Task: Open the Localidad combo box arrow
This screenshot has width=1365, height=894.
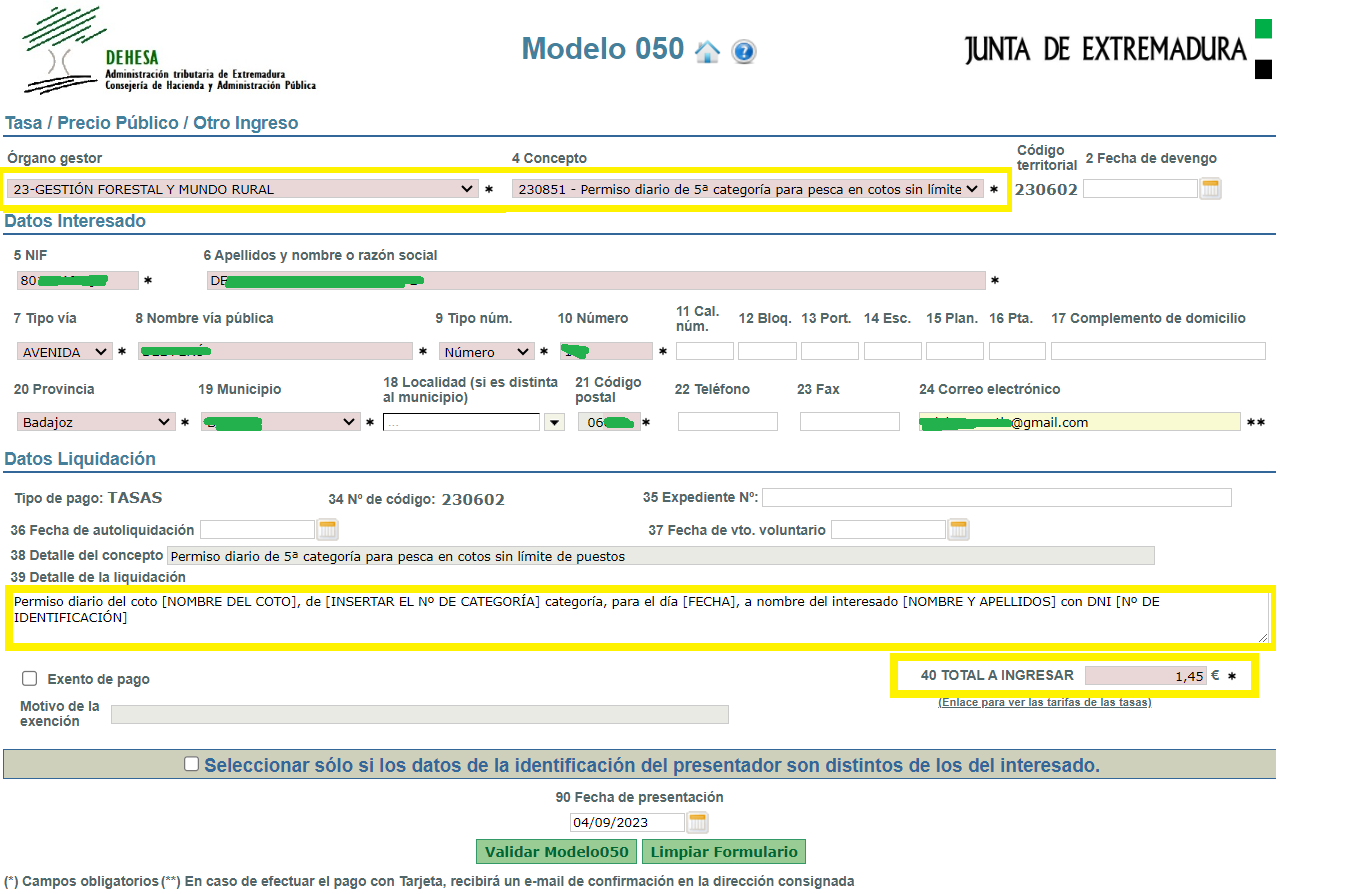Action: pos(554,423)
